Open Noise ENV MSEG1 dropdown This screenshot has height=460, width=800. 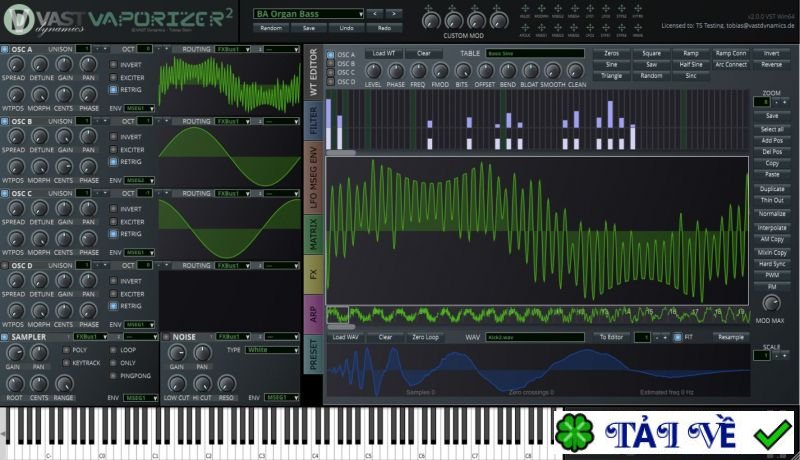click(281, 397)
